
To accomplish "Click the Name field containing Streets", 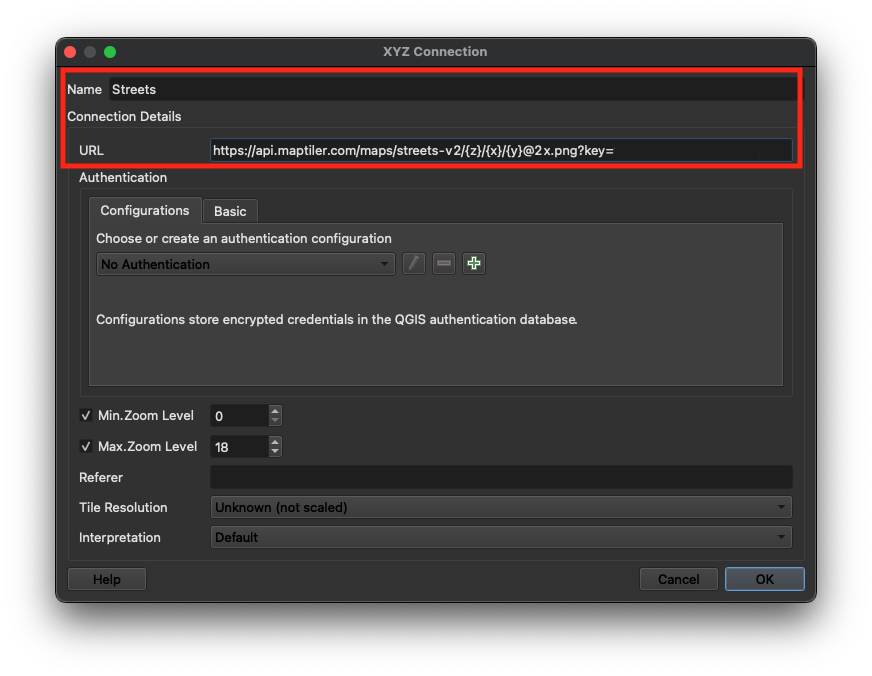I will (x=450, y=89).
